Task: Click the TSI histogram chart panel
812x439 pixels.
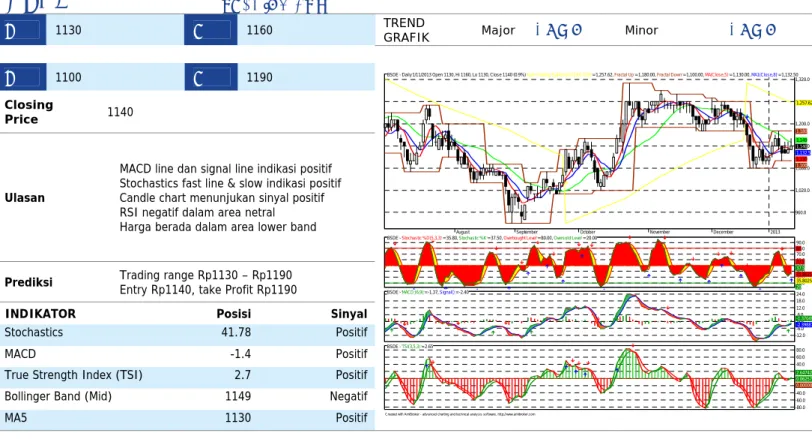Action: [x=589, y=377]
